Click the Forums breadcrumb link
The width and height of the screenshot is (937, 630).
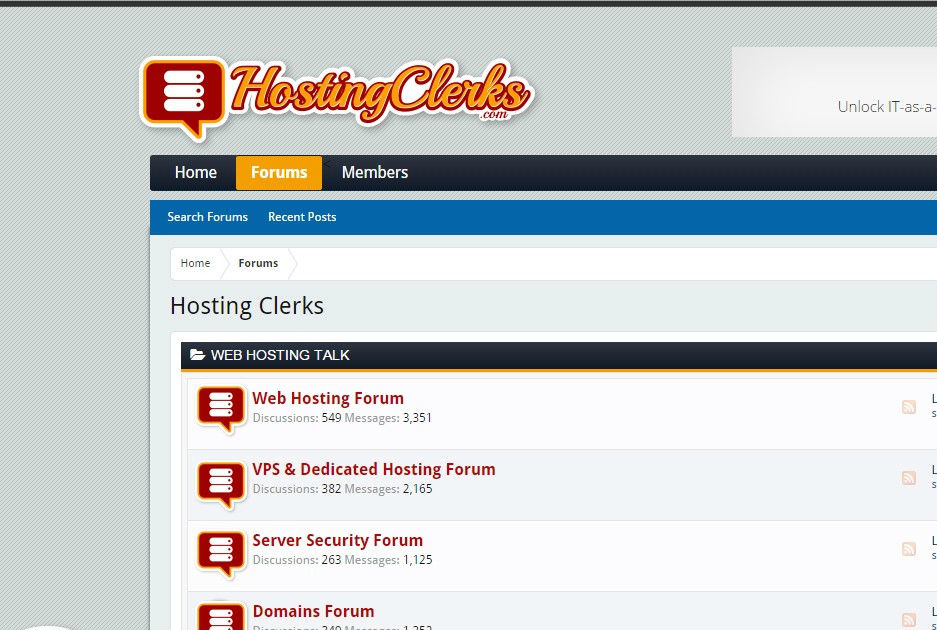[x=258, y=263]
